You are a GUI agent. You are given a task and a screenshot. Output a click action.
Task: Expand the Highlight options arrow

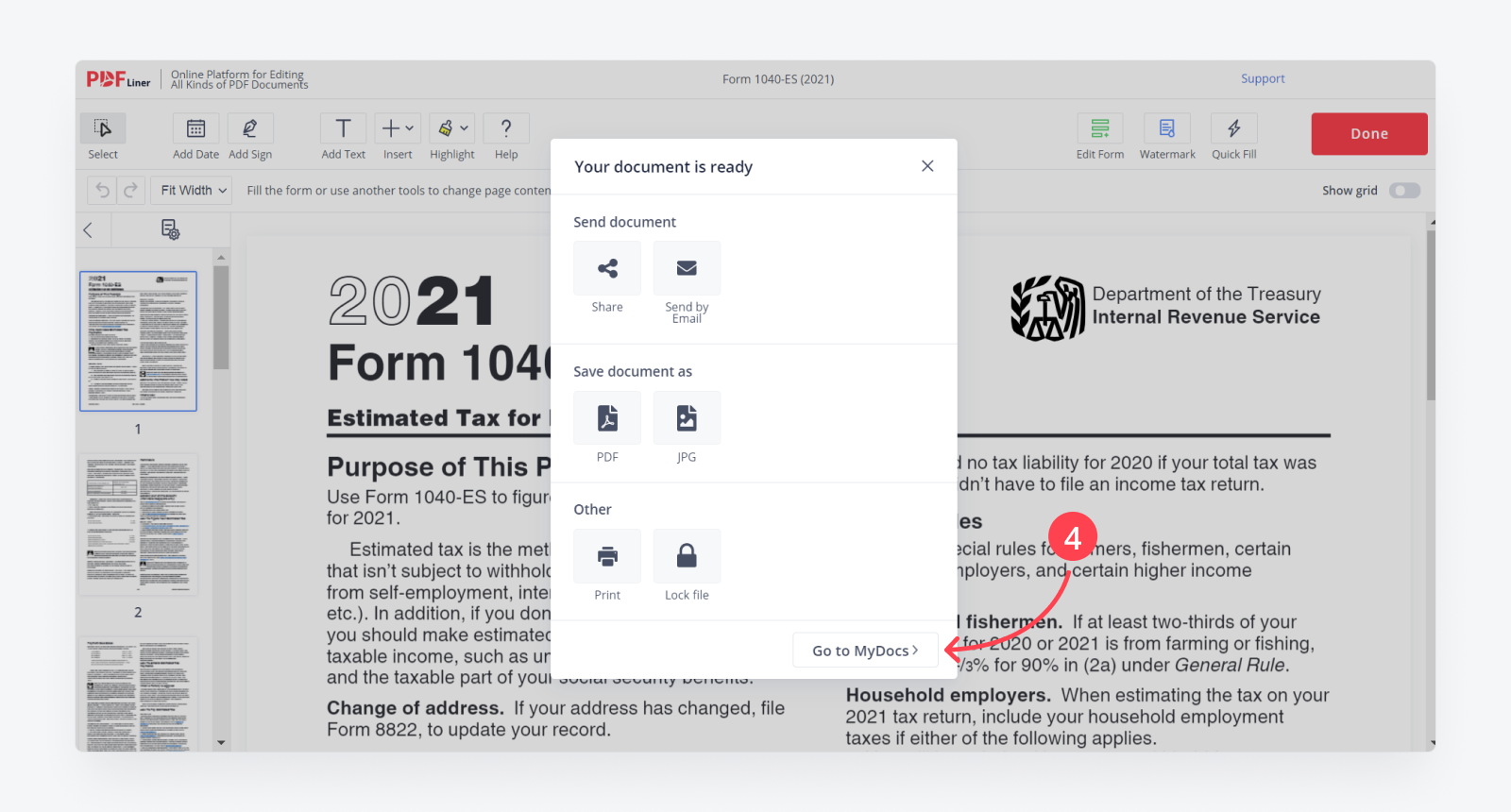[464, 128]
